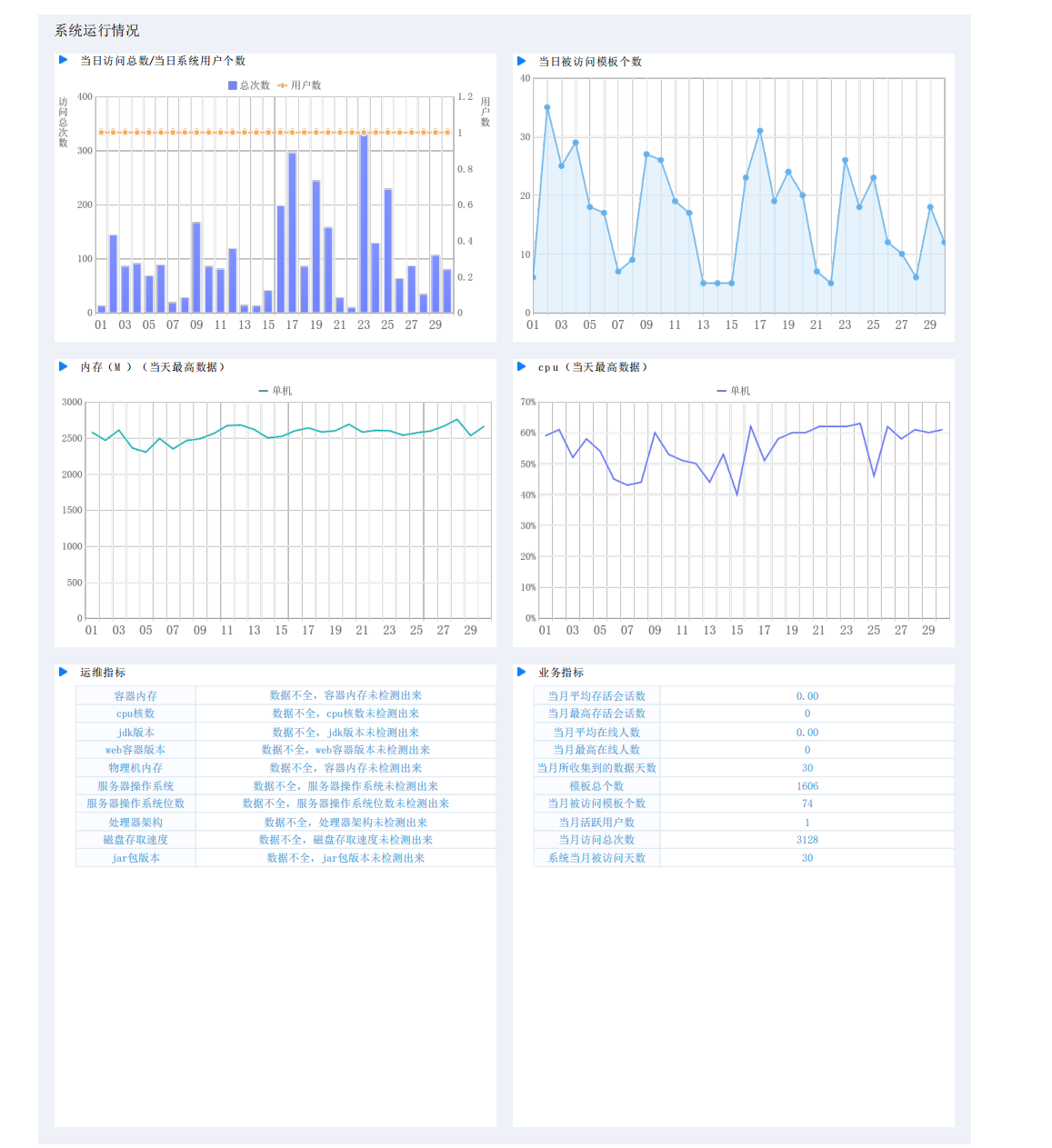The width and height of the screenshot is (1052, 1148).
Task: Toggle the 单机 legend in memory chart
Action: coord(276,391)
